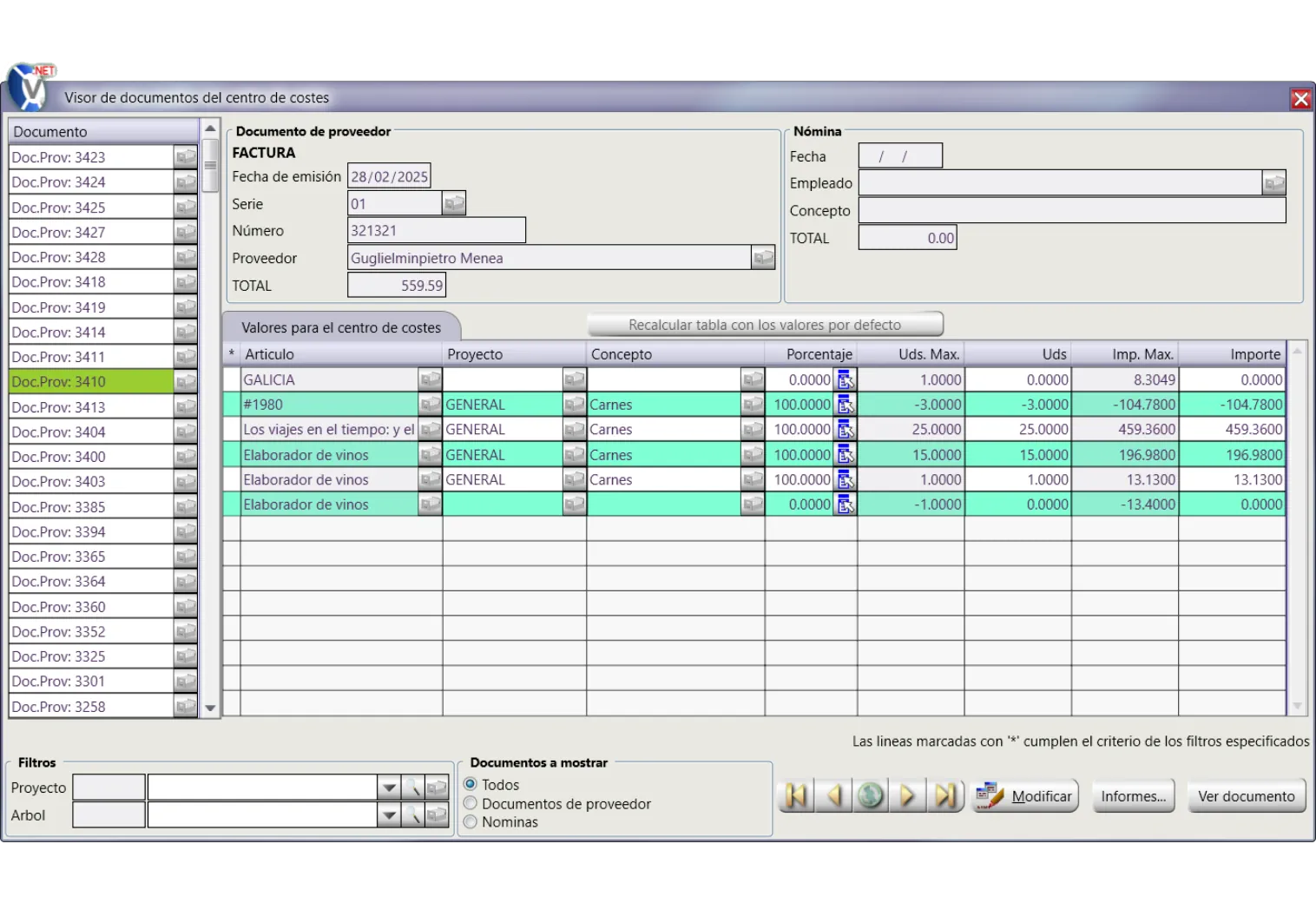Open the Proveedor lookup icon
1316x903 pixels.
[x=763, y=258]
